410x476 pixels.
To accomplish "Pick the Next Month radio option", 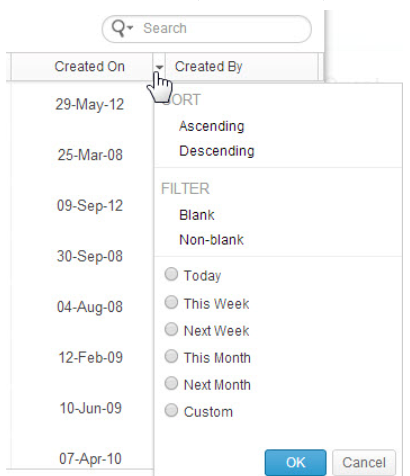I will (x=171, y=383).
